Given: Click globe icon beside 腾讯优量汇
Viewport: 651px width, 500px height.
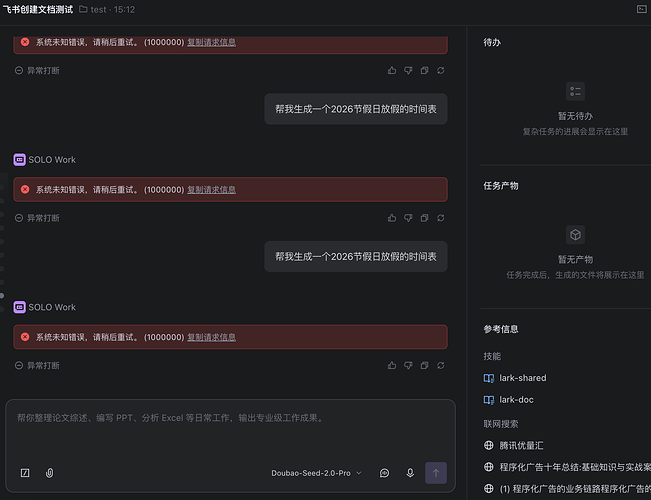Looking at the screenshot, I should (x=489, y=445).
